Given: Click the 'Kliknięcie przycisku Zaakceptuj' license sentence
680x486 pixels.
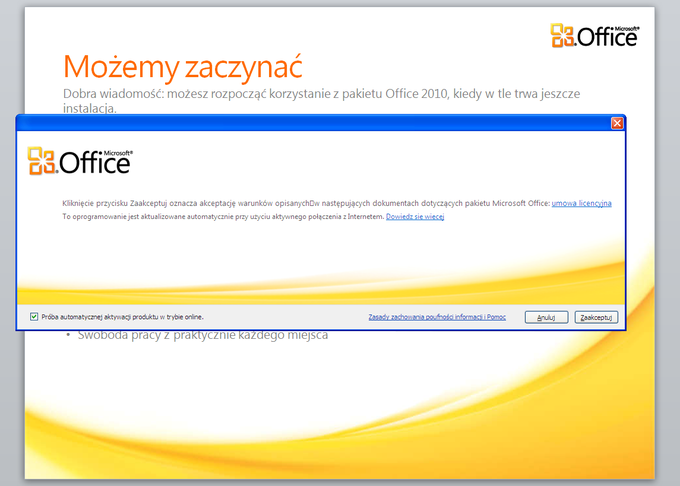Looking at the screenshot, I should [306, 203].
